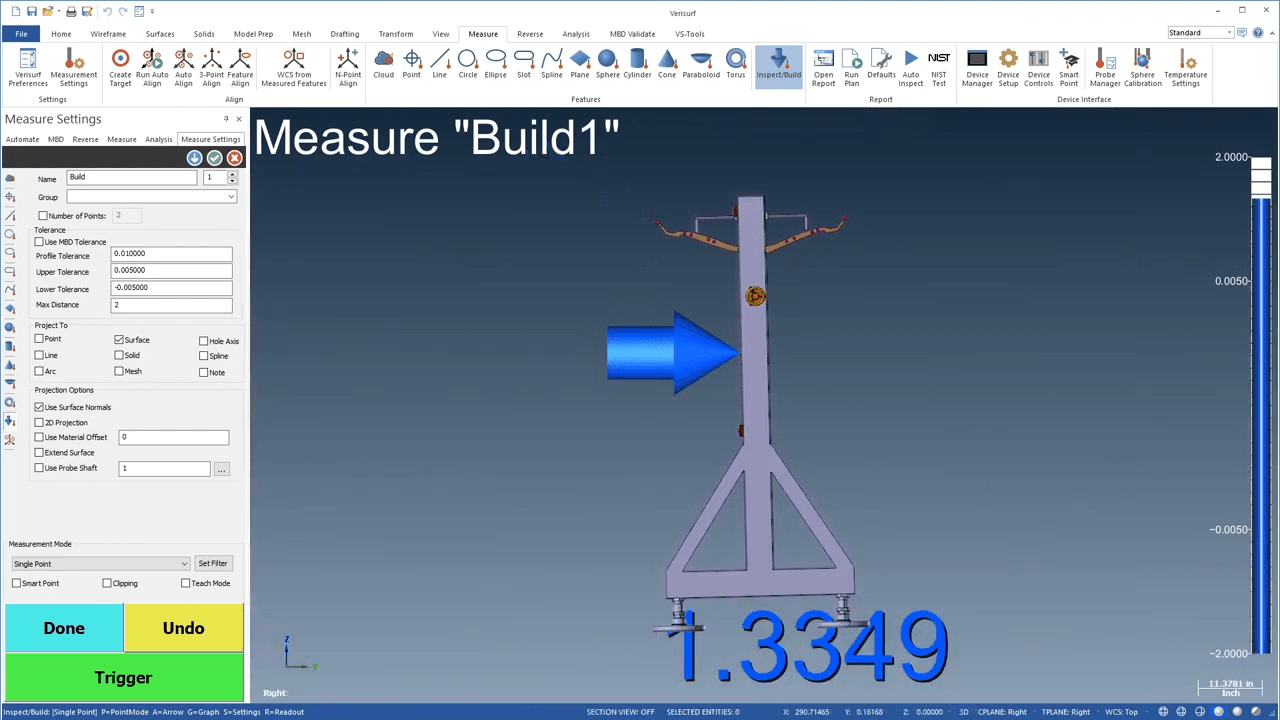Switch to the Analysis ribbon tab
The height and width of the screenshot is (720, 1280).
[x=576, y=34]
